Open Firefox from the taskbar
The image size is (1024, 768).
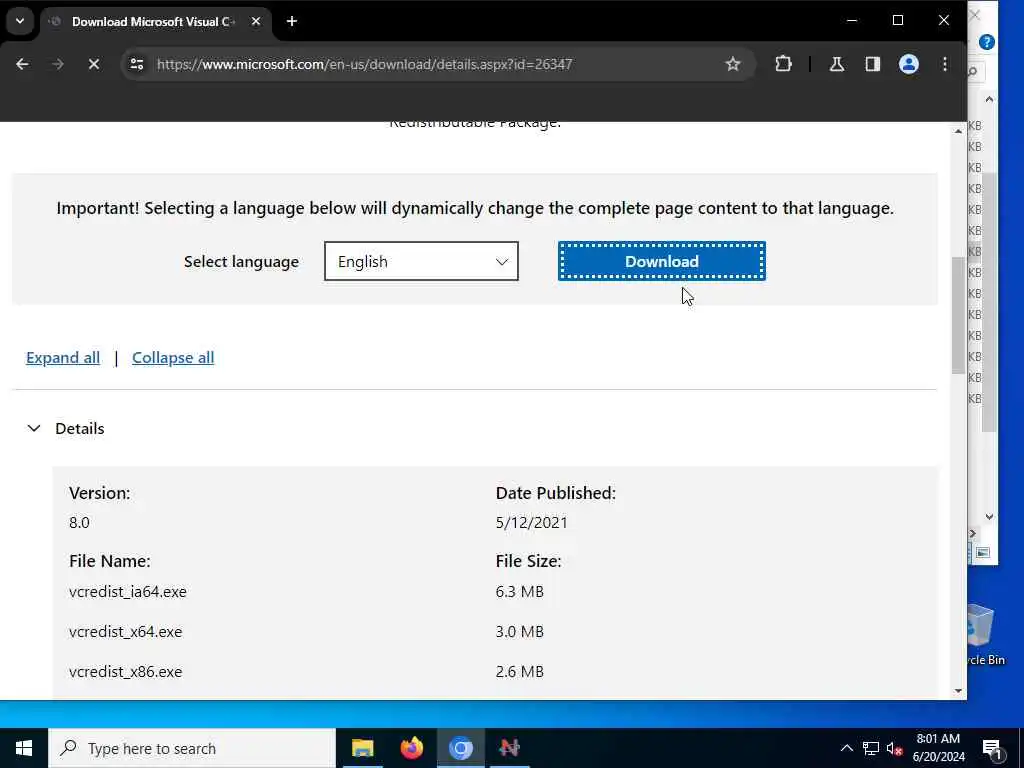click(411, 748)
